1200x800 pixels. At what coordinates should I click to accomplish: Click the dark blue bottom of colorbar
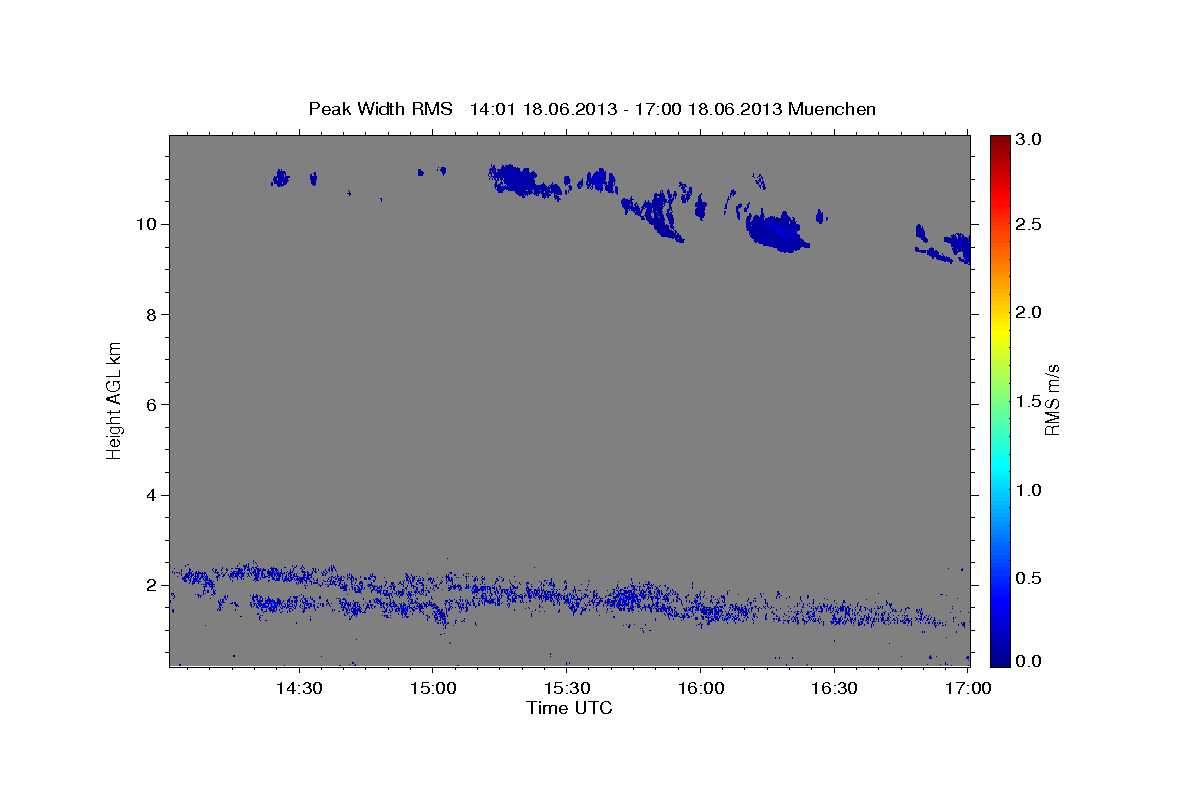[x=1000, y=658]
